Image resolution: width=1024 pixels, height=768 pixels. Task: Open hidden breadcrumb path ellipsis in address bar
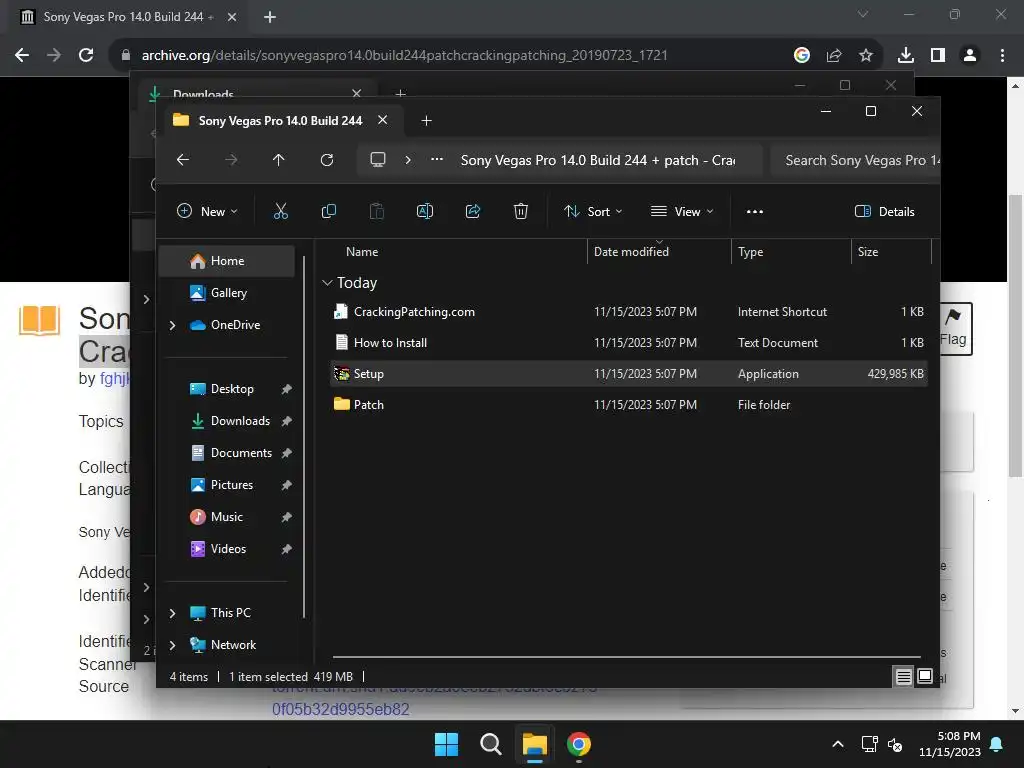pyautogui.click(x=437, y=159)
